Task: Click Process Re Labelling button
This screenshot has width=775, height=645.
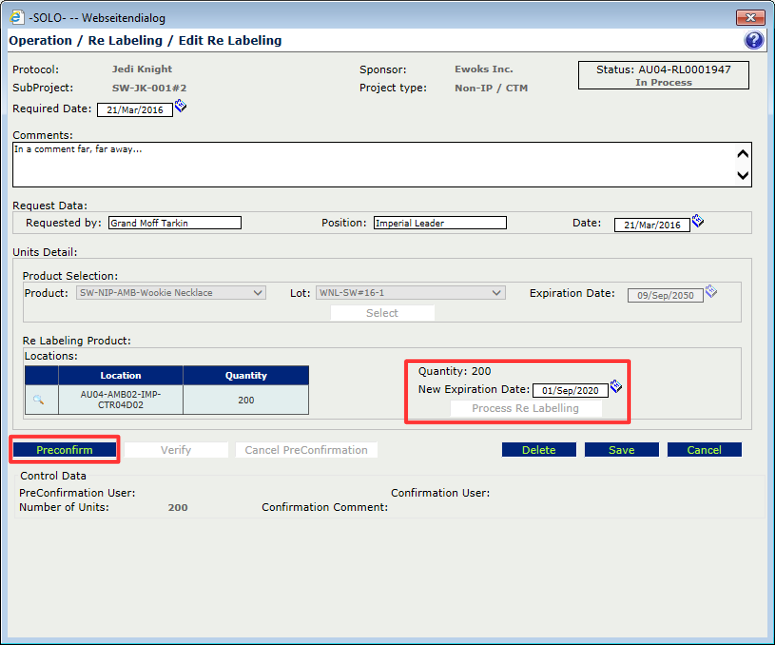Action: [526, 408]
